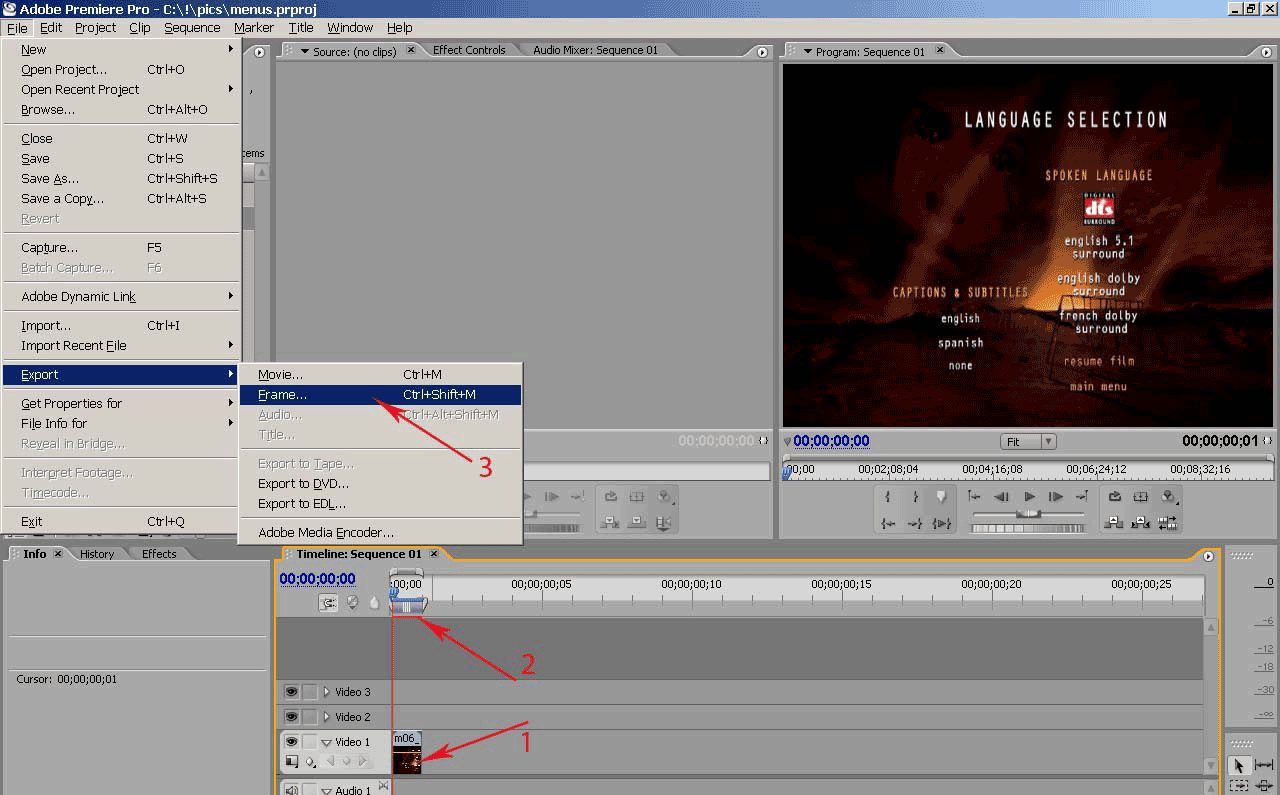
Task: Select the m06_ clip on Video 1
Action: (x=407, y=752)
